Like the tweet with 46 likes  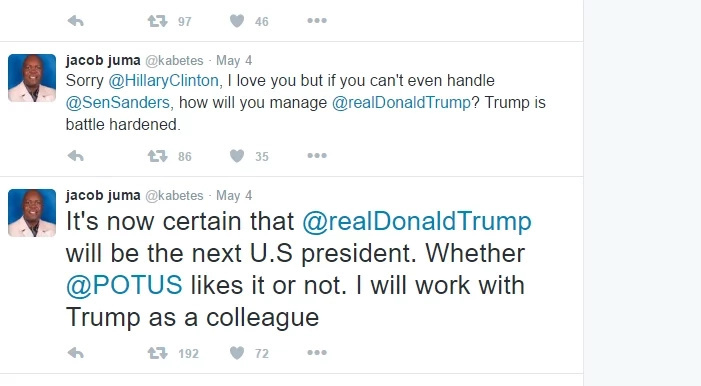237,21
